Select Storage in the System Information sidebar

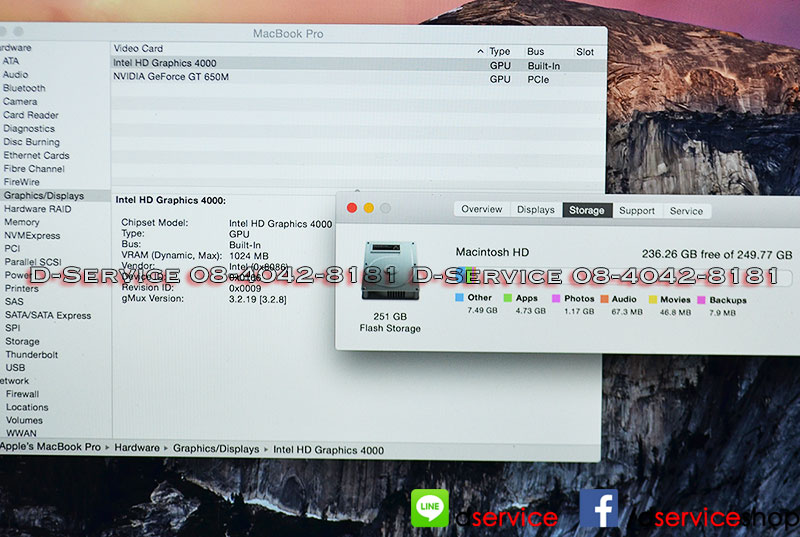tap(22, 342)
